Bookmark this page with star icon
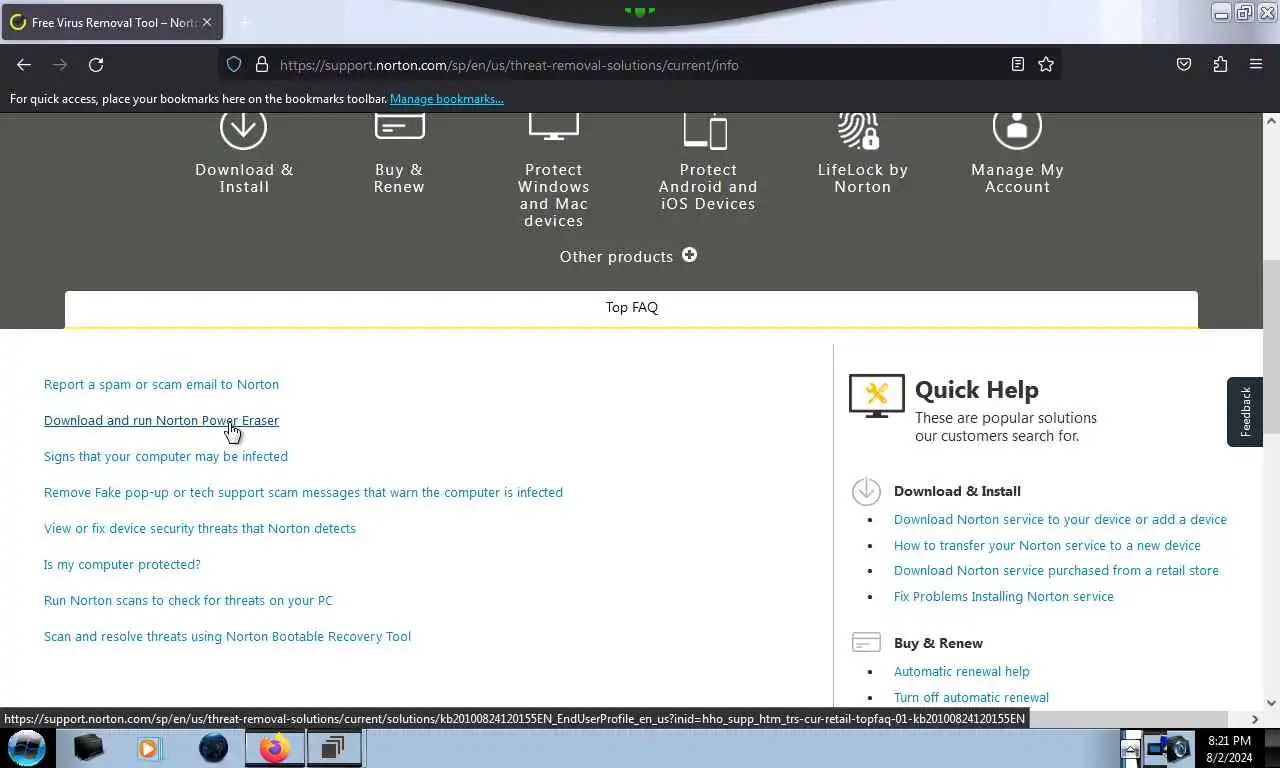This screenshot has width=1280, height=768. point(1046,65)
